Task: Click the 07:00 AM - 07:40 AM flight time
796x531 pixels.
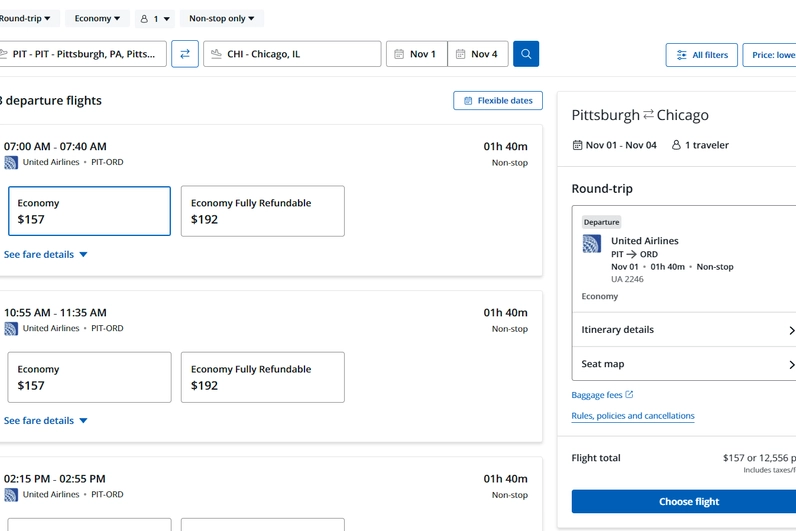Action: pyautogui.click(x=55, y=147)
